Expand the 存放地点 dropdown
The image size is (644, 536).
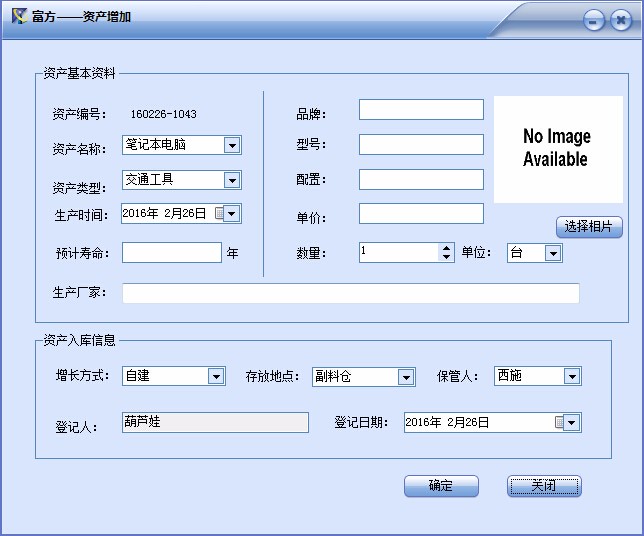(406, 377)
